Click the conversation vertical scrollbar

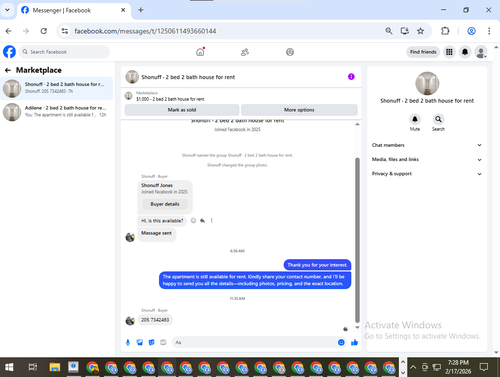[357, 240]
